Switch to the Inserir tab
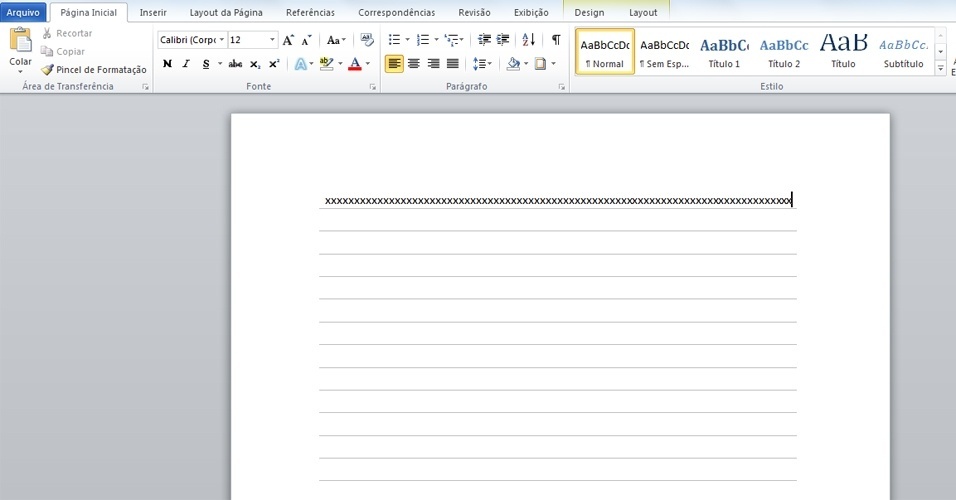This screenshot has width=956, height=500. [153, 12]
